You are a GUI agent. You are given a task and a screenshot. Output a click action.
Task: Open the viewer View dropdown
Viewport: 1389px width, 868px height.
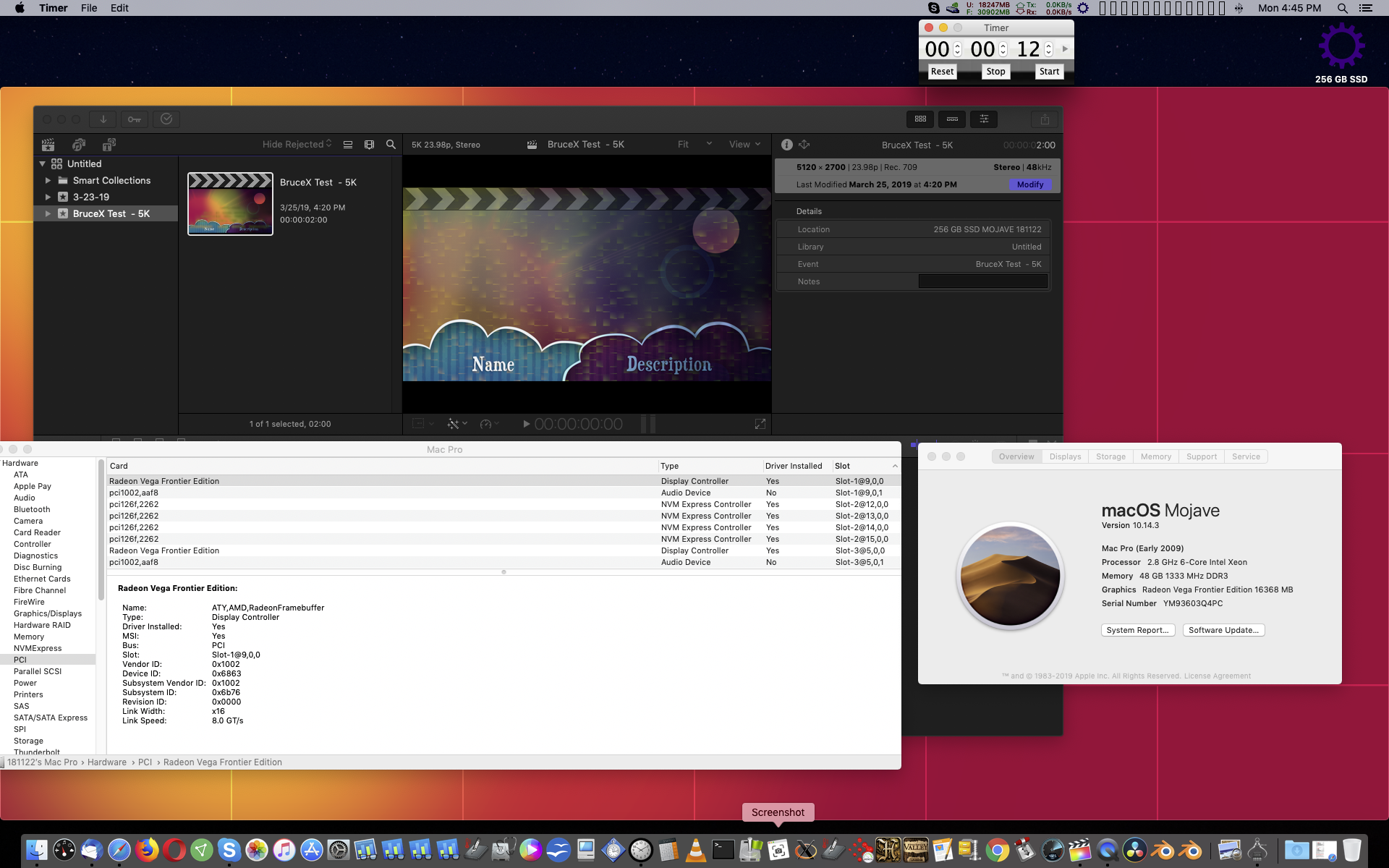[x=744, y=145]
